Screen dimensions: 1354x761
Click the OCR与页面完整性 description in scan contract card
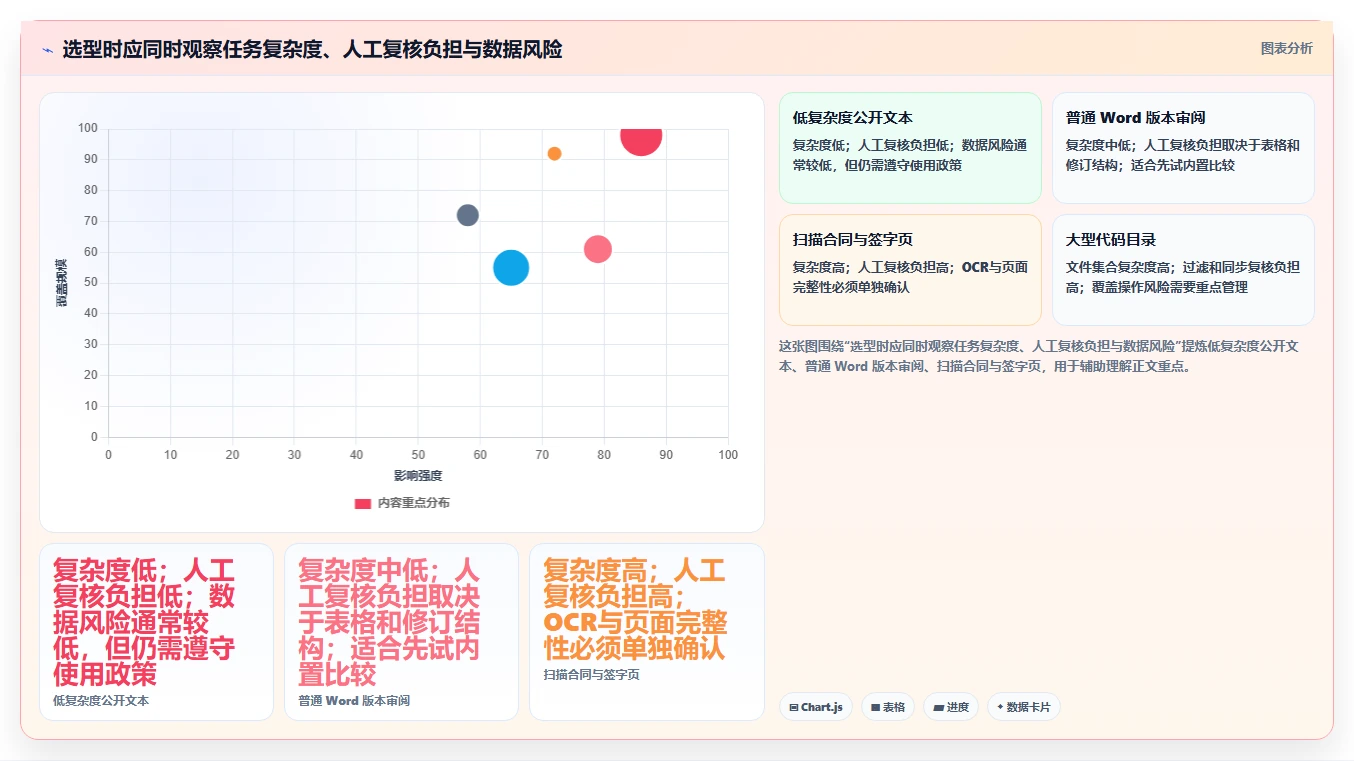910,277
